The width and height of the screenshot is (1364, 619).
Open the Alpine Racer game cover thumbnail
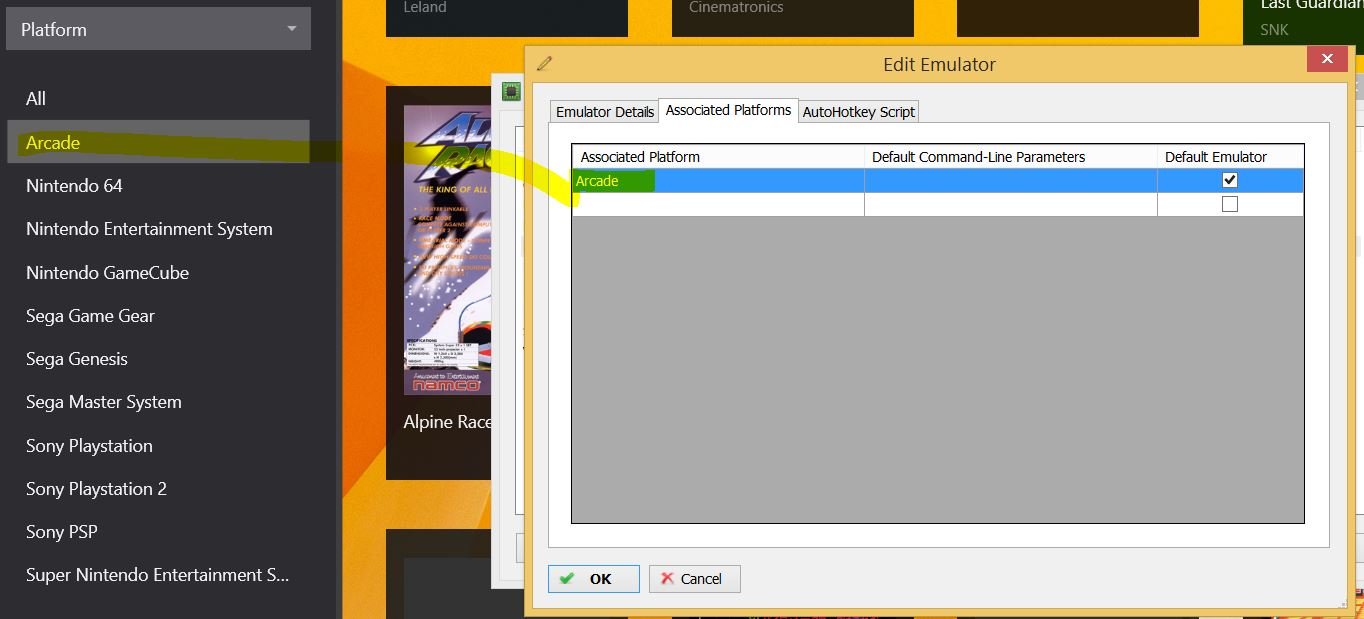(x=448, y=250)
